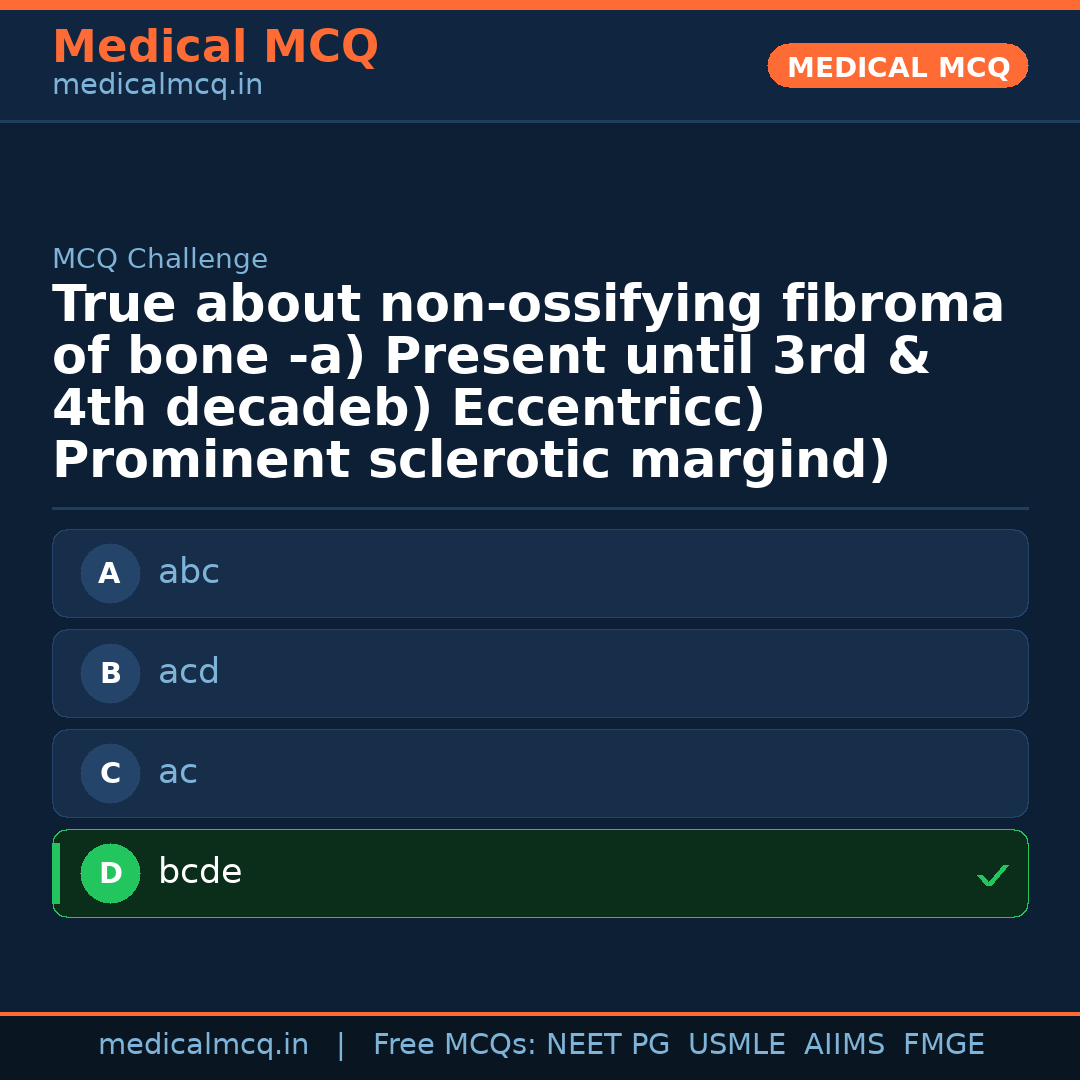Open the medicalmcq.in link in the footer
The image size is (1080, 1080).
click(x=203, y=1045)
